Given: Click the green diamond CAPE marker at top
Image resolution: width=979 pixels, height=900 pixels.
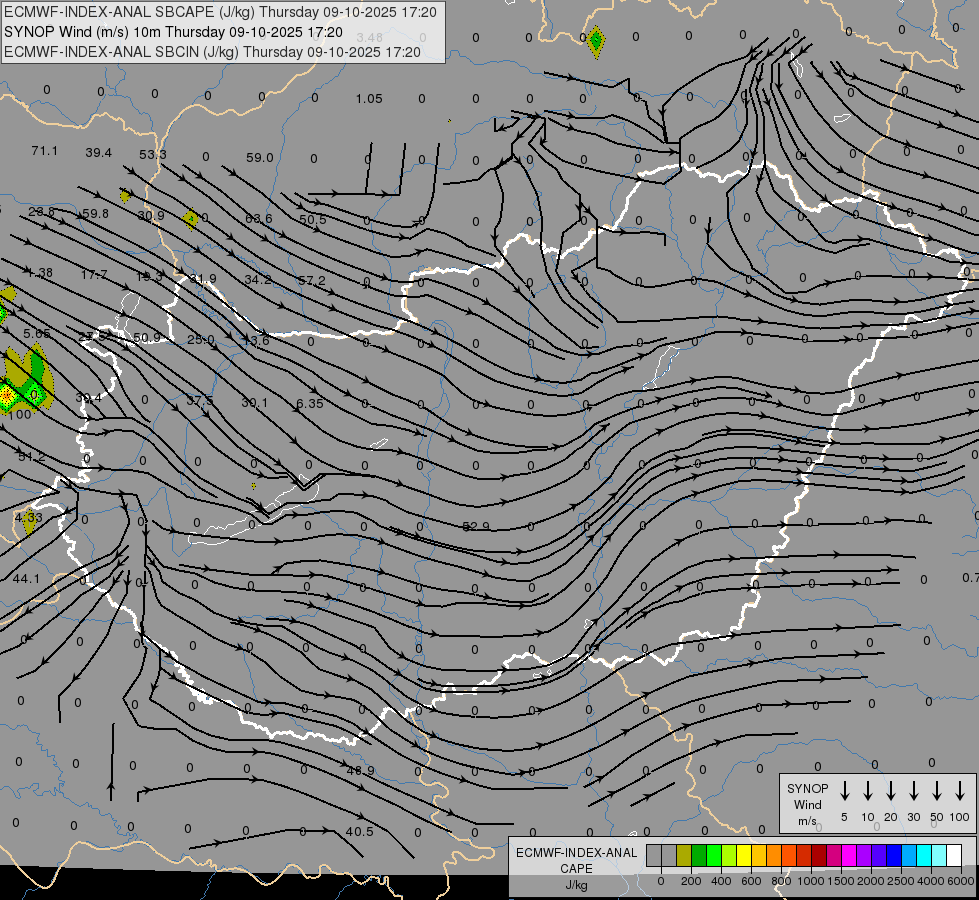Looking at the screenshot, I should (x=596, y=41).
